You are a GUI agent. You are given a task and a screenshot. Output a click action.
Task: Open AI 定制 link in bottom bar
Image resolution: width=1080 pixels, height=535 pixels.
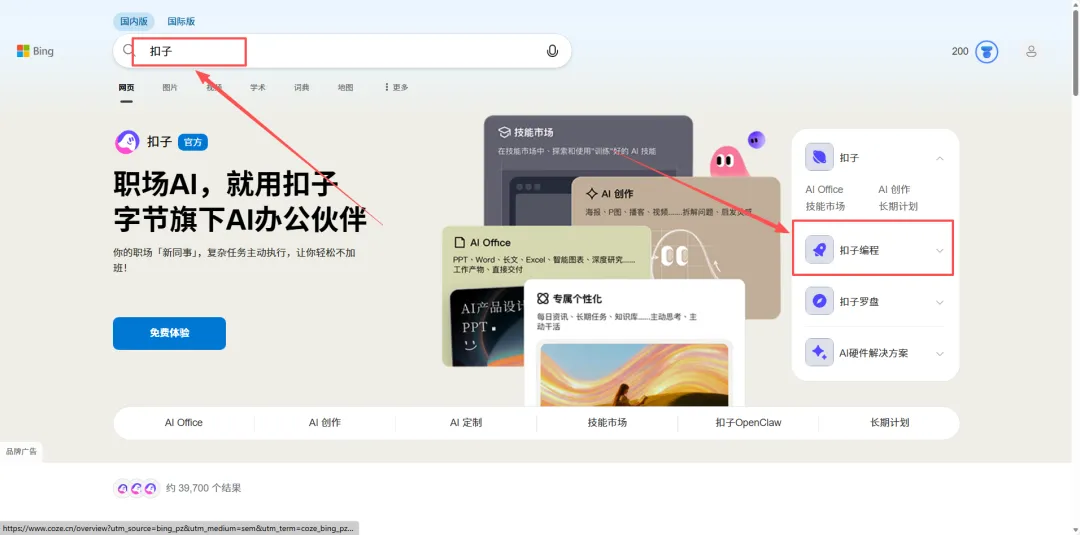point(466,423)
